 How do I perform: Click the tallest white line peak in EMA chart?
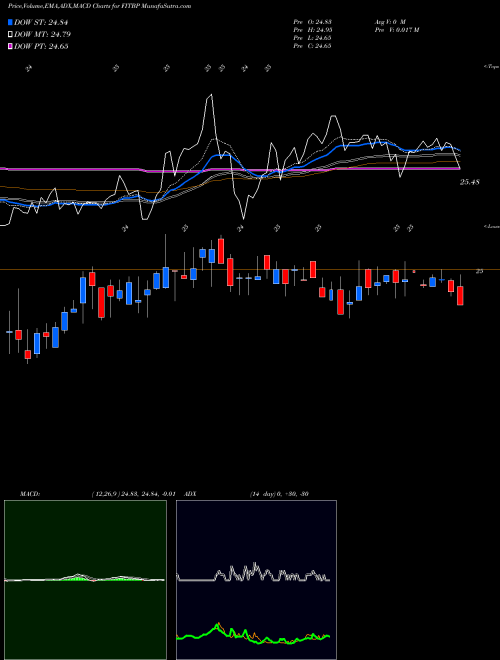click(x=210, y=96)
